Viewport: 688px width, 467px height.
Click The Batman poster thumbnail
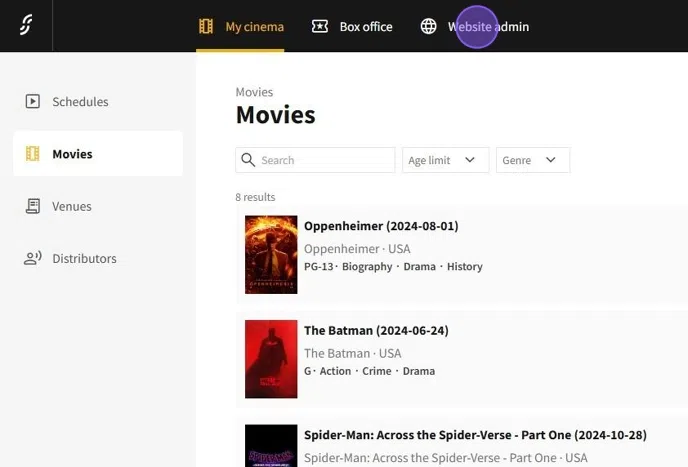point(271,358)
